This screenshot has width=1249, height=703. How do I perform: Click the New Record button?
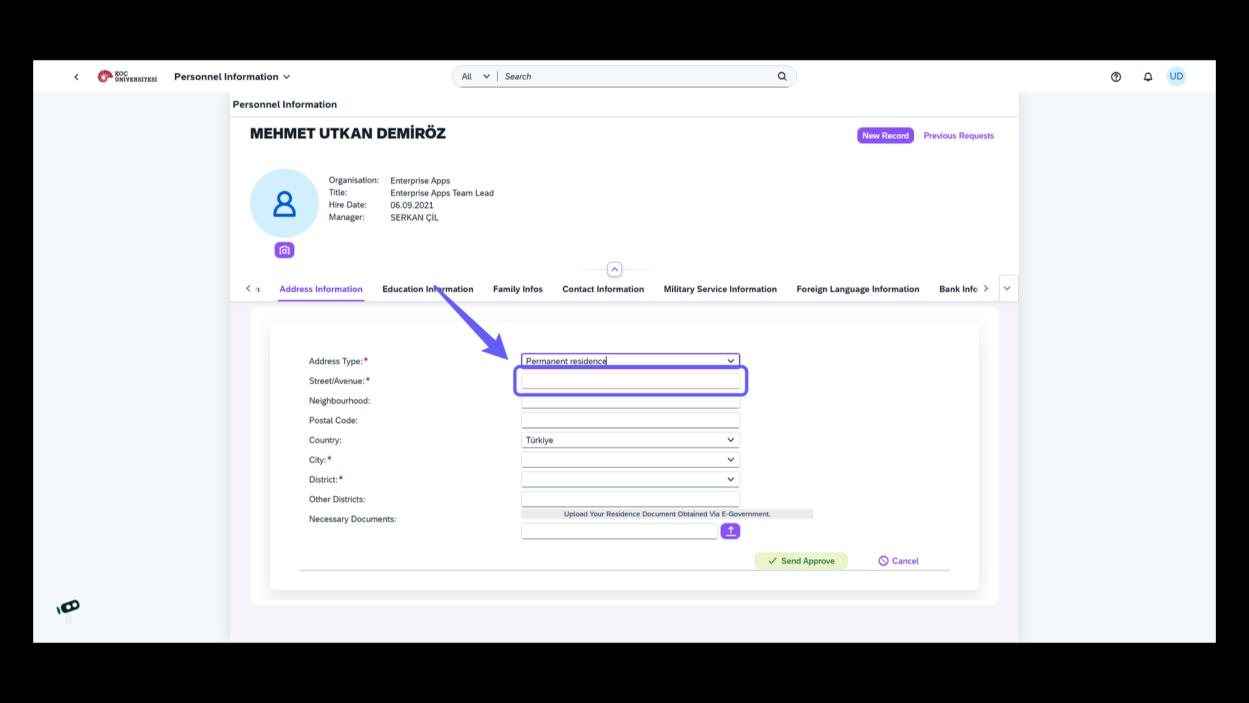coord(885,135)
